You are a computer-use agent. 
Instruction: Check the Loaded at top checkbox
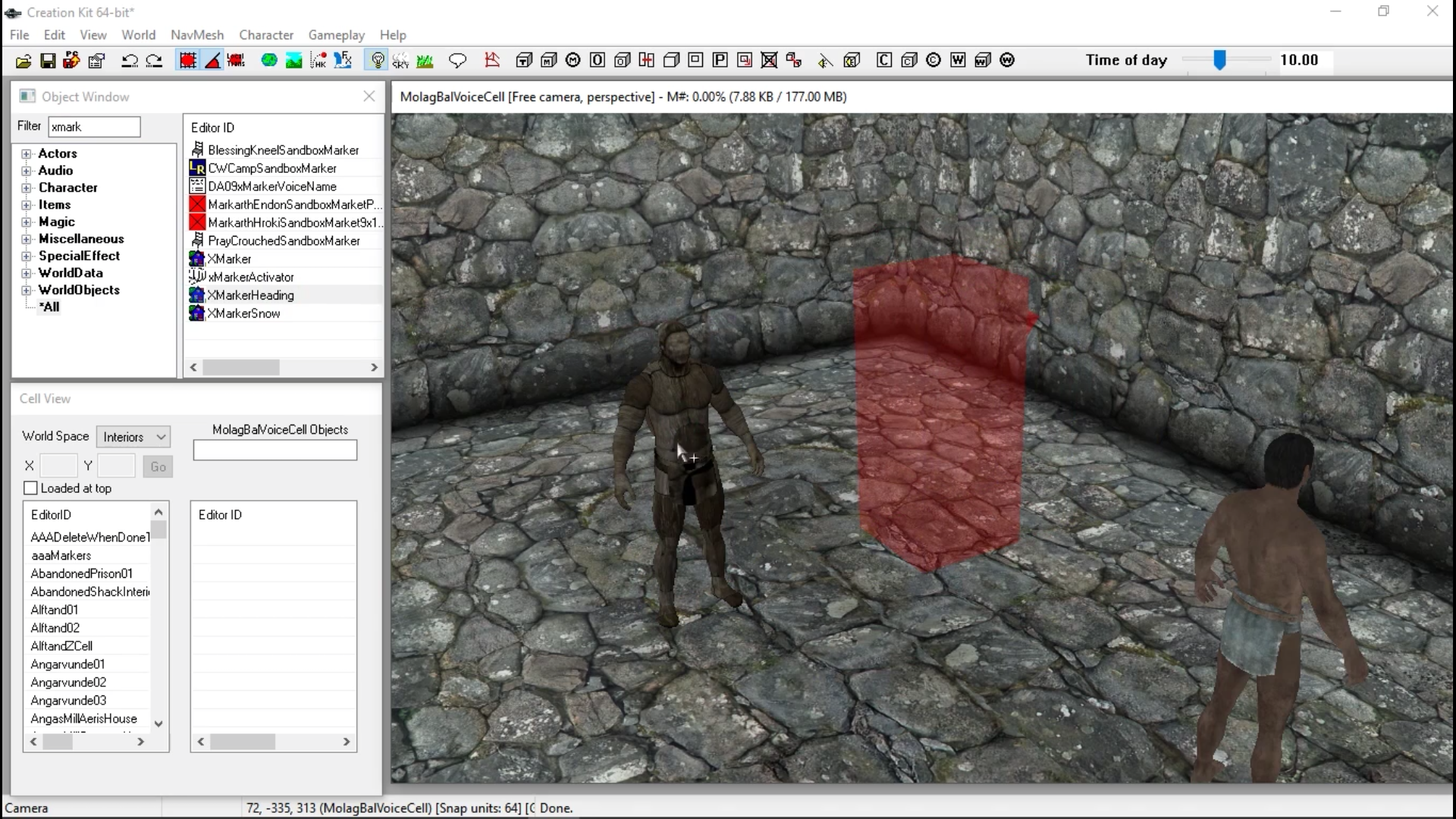[30, 488]
